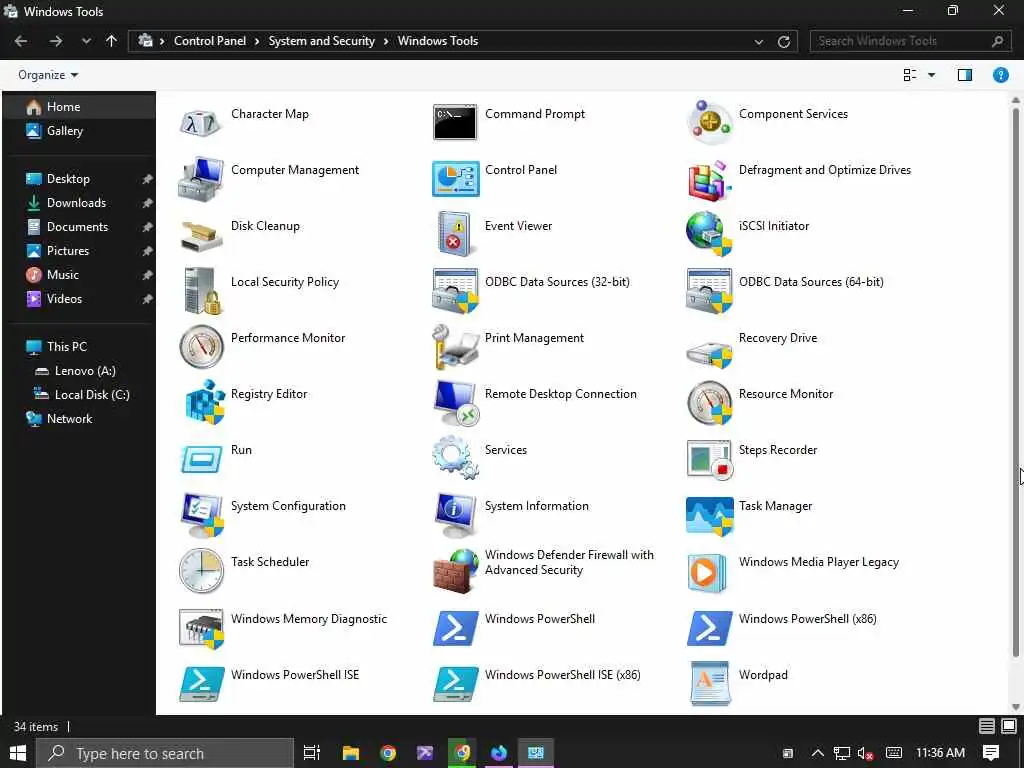
Task: Click the Windows PowerShell label
Action: pyautogui.click(x=539, y=618)
